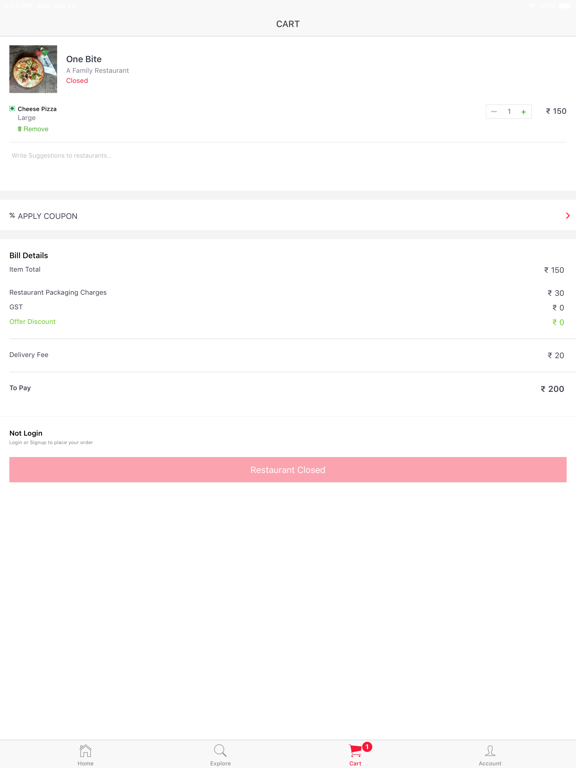Viewport: 576px width, 768px height.
Task: Tap the One Bite restaurant name
Action: tap(84, 59)
